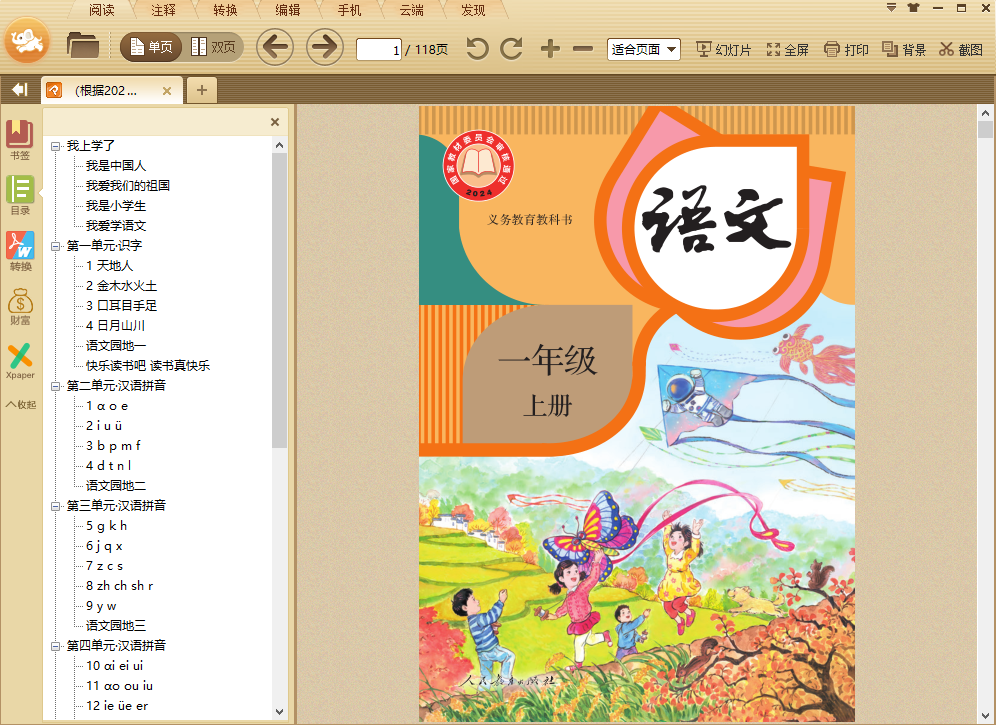Enter 全屏 fullscreen mode
996x725 pixels.
pos(787,50)
